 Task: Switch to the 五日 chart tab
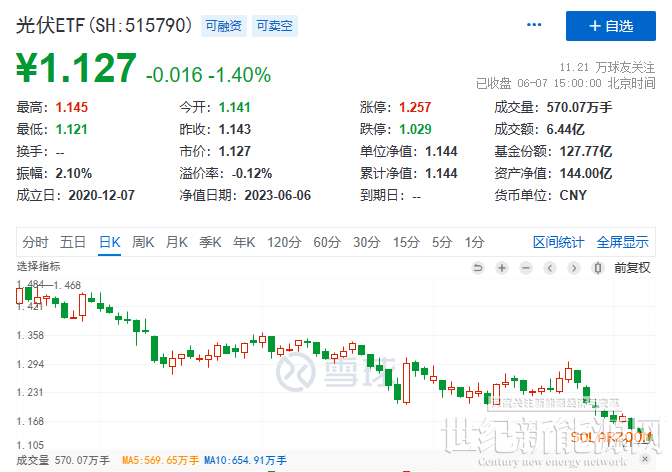[72, 242]
